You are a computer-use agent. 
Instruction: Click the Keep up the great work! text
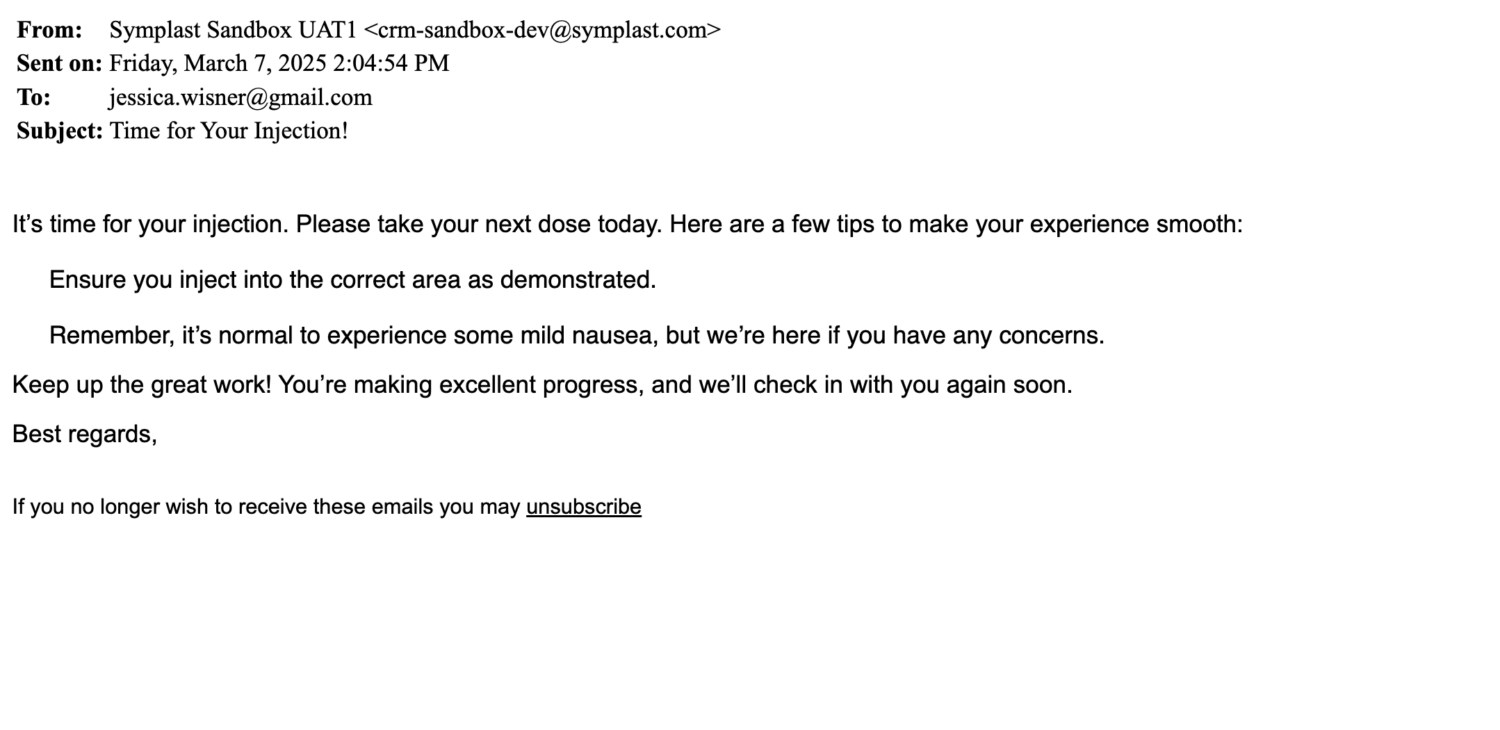141,385
